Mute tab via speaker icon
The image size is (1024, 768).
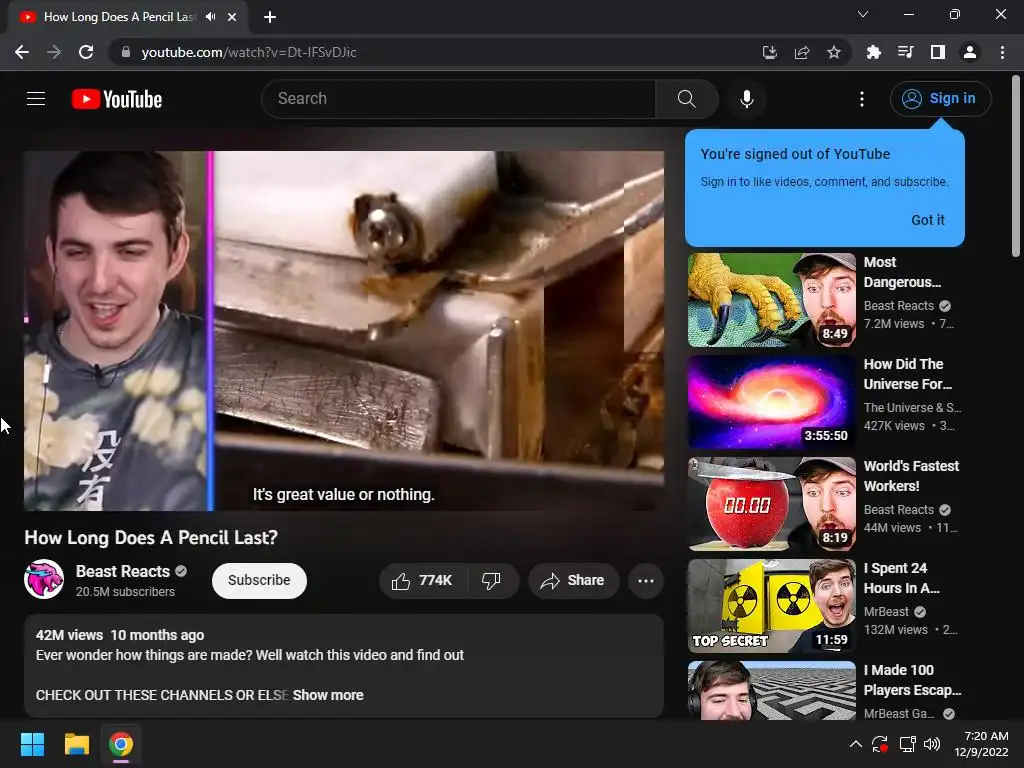point(210,17)
